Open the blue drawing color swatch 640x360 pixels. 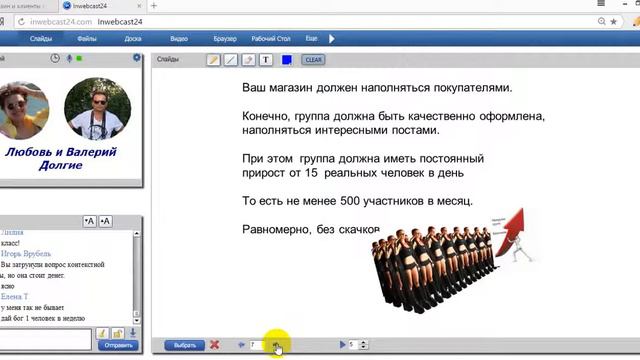(287, 60)
